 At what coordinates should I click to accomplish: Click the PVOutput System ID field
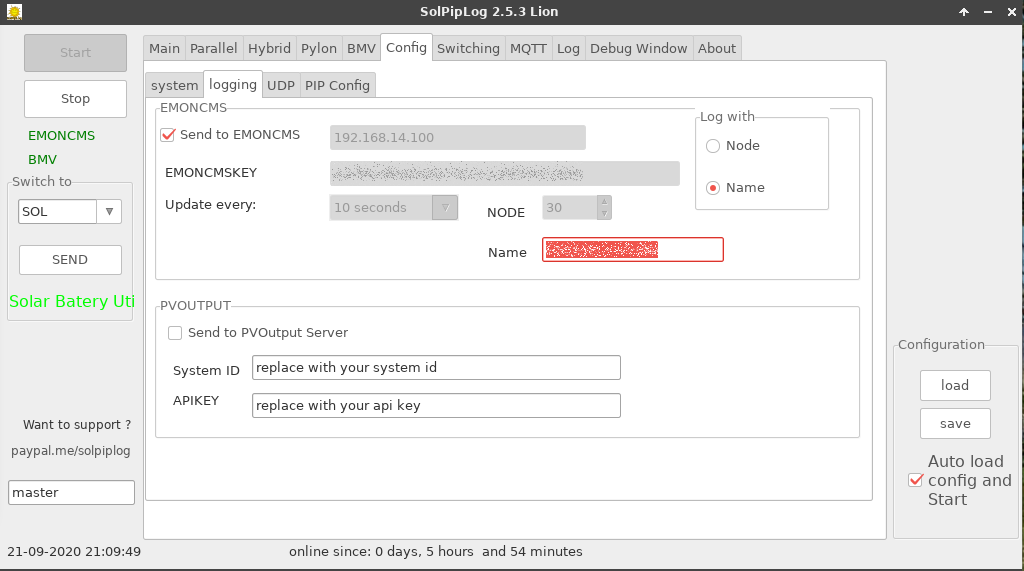coord(436,367)
